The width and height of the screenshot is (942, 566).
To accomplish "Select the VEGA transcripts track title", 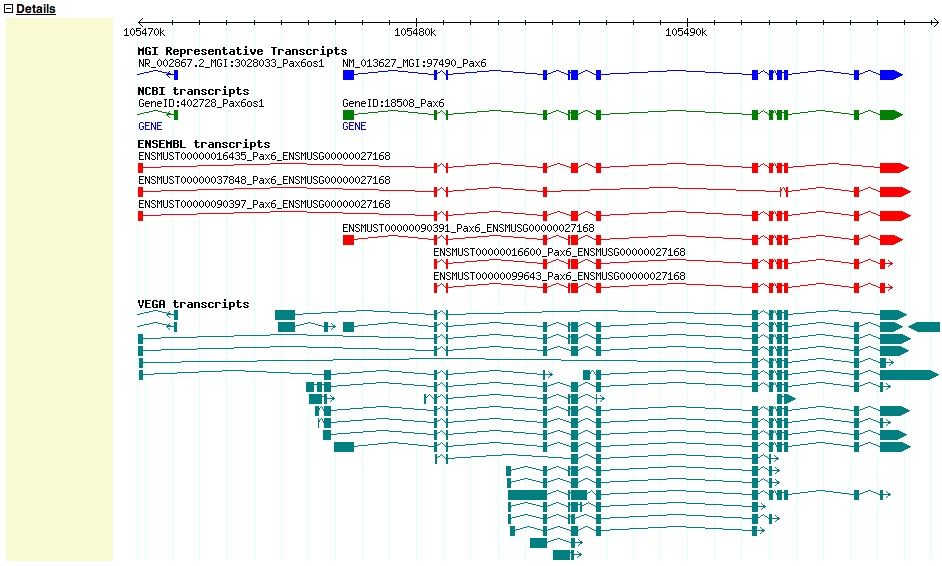I will pyautogui.click(x=193, y=304).
